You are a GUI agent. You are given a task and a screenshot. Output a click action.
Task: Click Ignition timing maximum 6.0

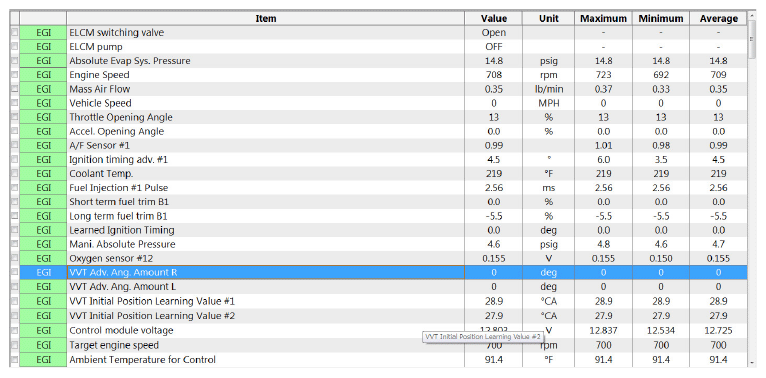click(x=603, y=160)
